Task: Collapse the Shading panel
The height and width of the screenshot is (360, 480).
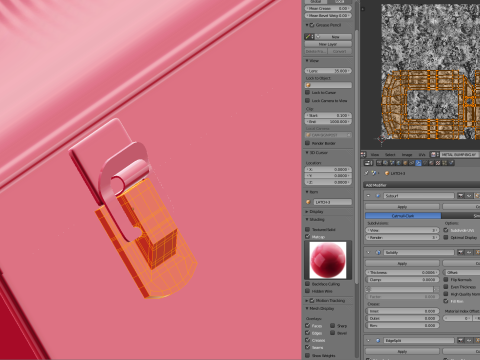Action: pos(307,219)
